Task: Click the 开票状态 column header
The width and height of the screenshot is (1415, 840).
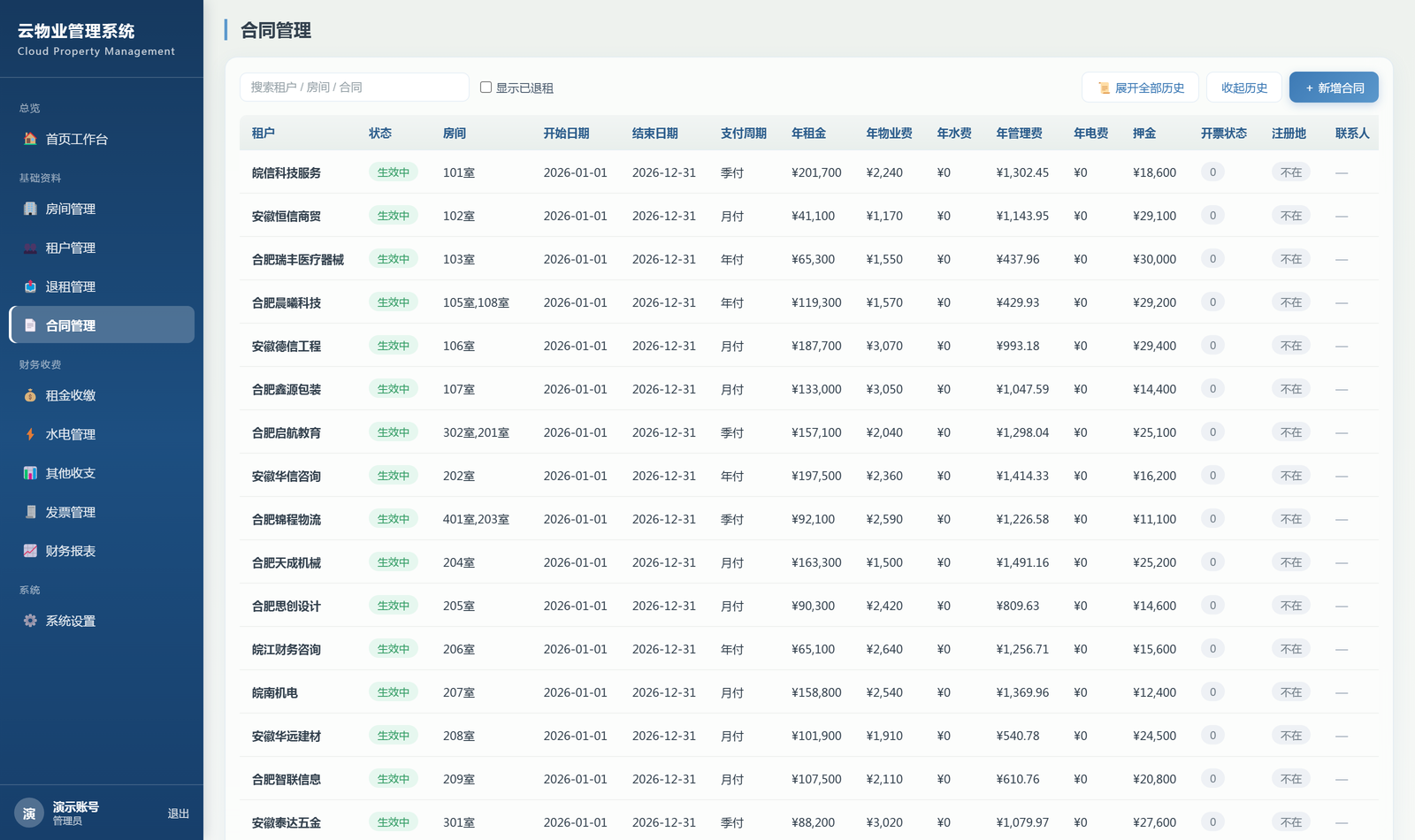Action: (1224, 134)
